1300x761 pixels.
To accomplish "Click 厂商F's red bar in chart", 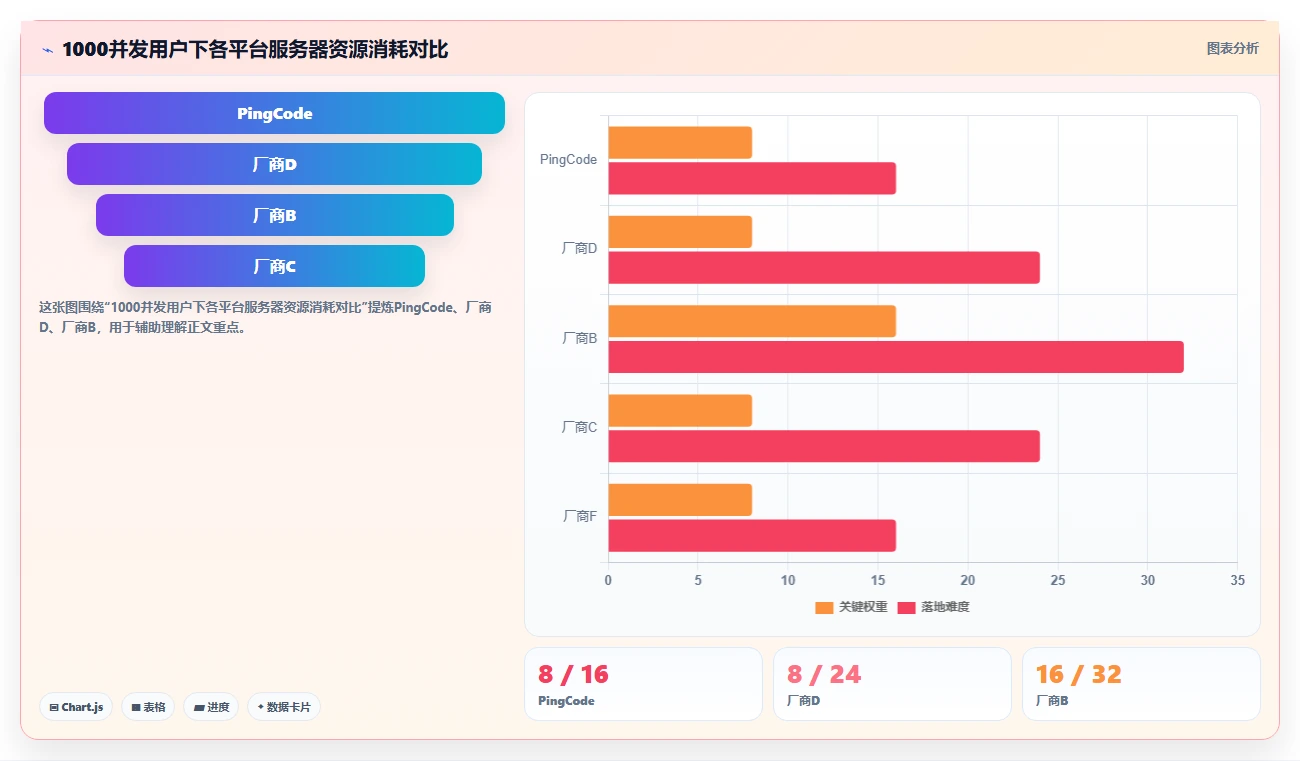I will click(x=752, y=536).
